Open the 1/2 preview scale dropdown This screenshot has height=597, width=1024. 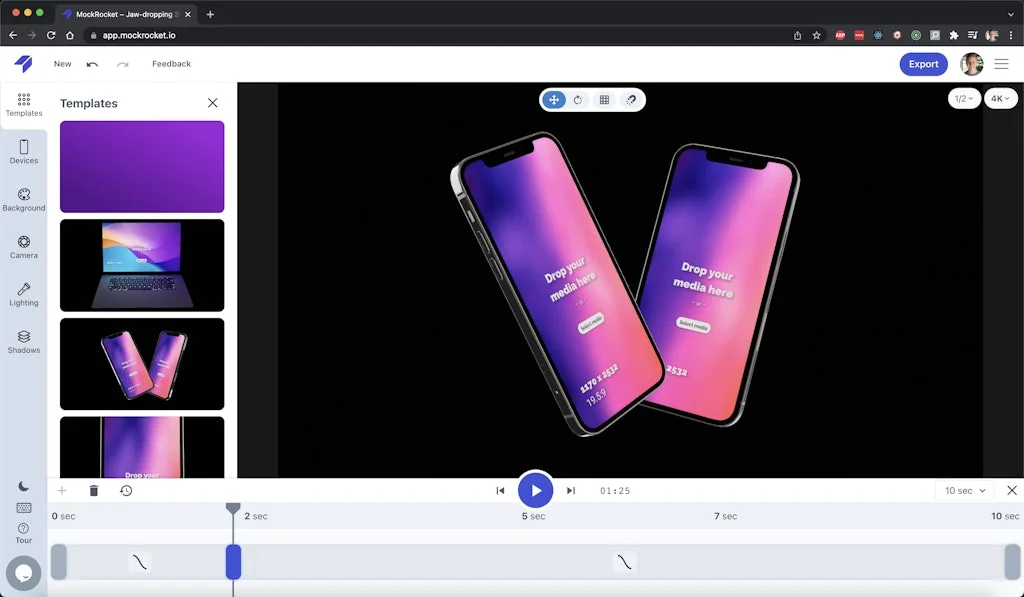click(963, 98)
